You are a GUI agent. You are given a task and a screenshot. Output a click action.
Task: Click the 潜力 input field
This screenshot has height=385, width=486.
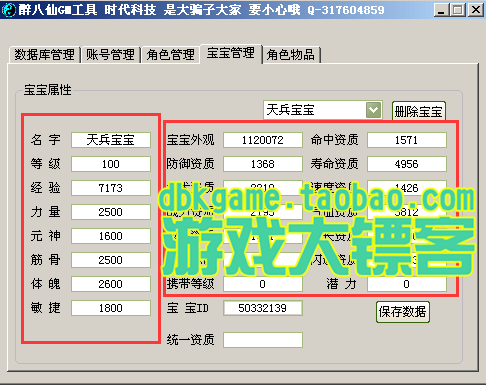coord(407,284)
